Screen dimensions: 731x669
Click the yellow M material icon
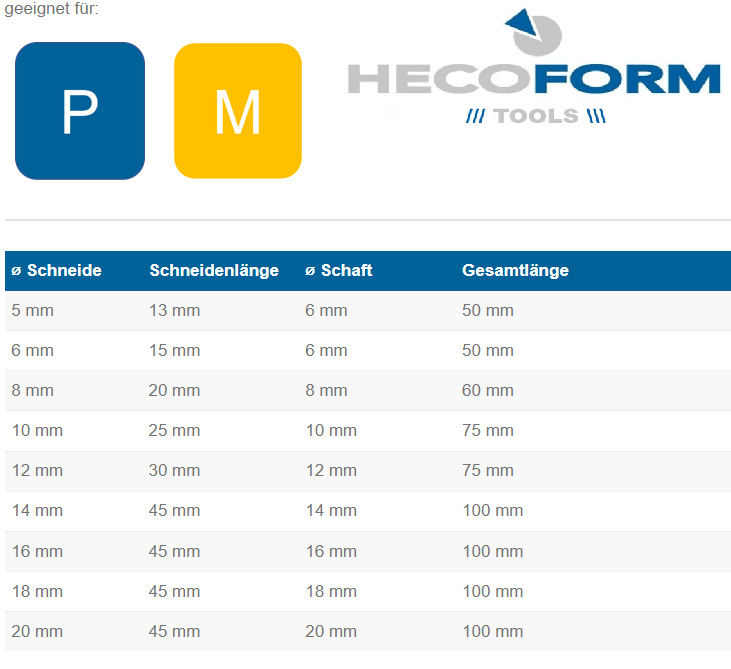pos(238,111)
